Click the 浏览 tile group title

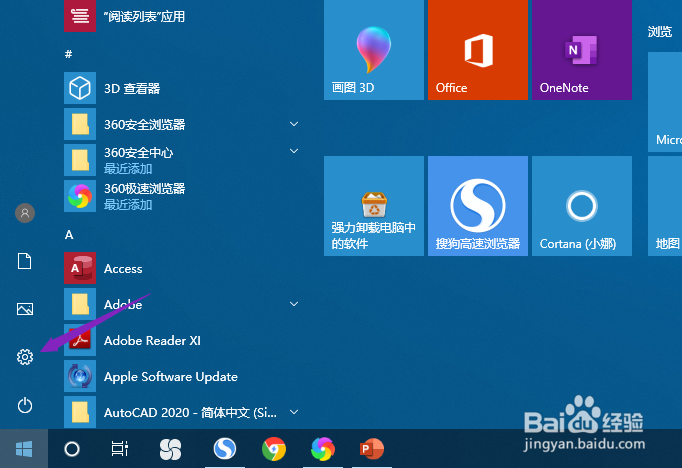(x=660, y=31)
